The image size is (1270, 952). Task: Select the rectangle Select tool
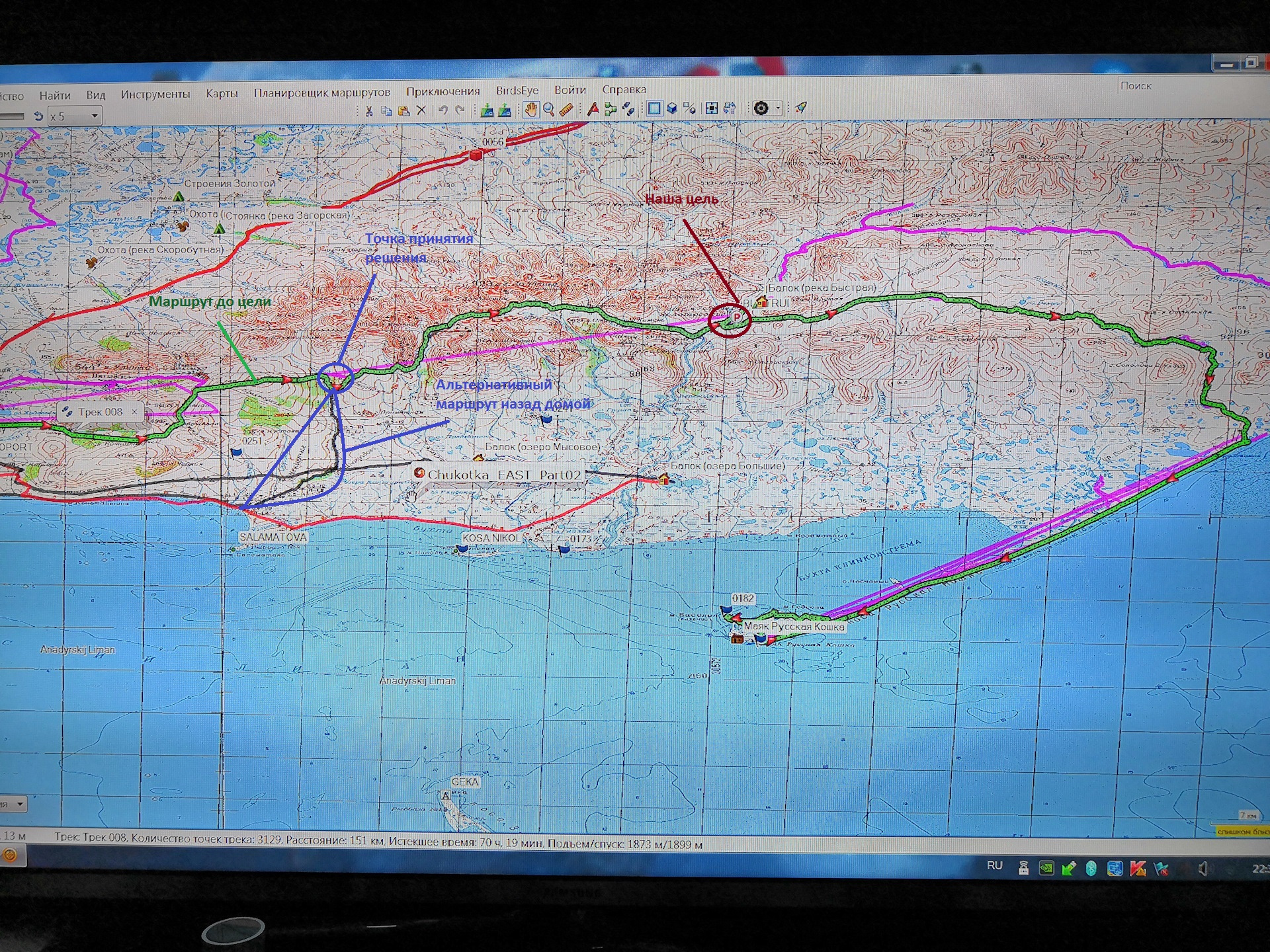654,108
